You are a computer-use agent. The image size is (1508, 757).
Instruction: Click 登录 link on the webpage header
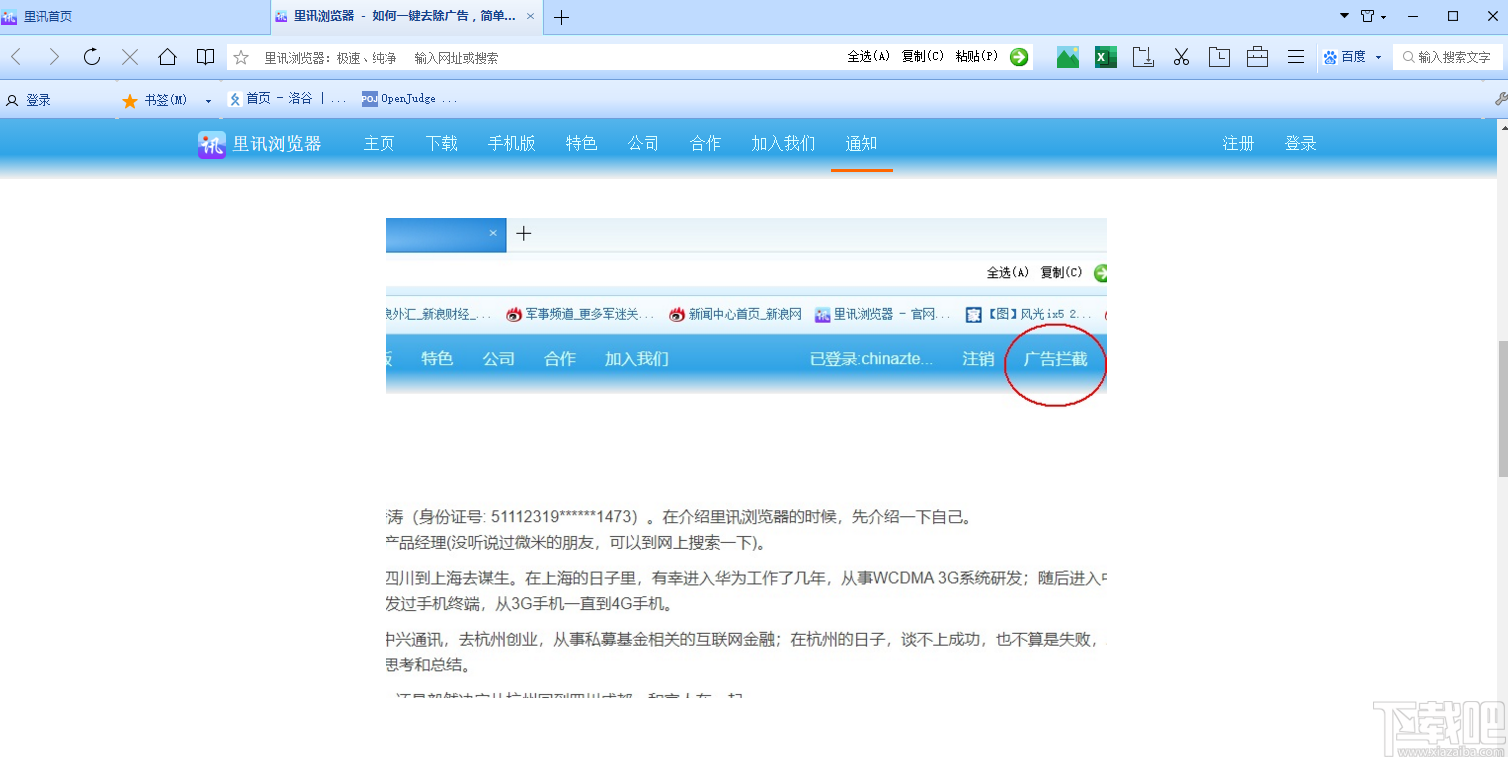pos(1300,143)
